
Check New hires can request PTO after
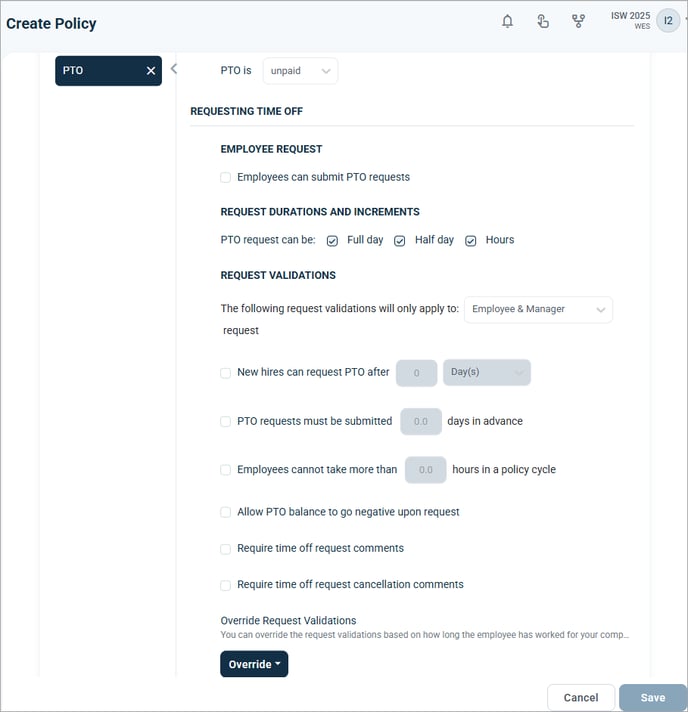coord(226,373)
